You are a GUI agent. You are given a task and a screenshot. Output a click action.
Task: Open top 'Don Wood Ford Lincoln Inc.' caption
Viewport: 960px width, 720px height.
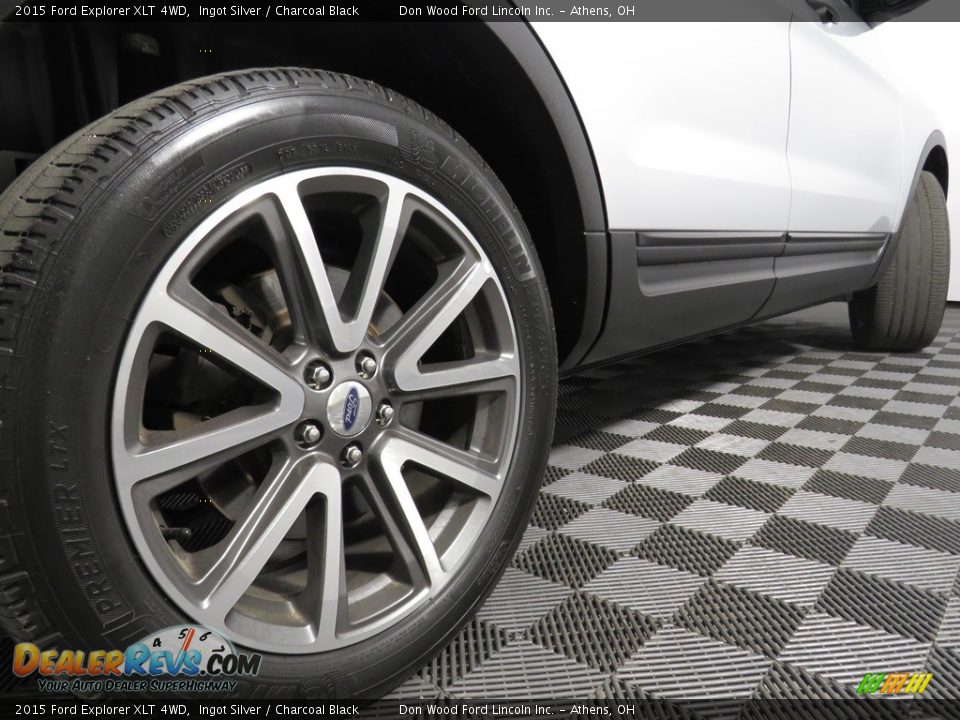(x=476, y=11)
